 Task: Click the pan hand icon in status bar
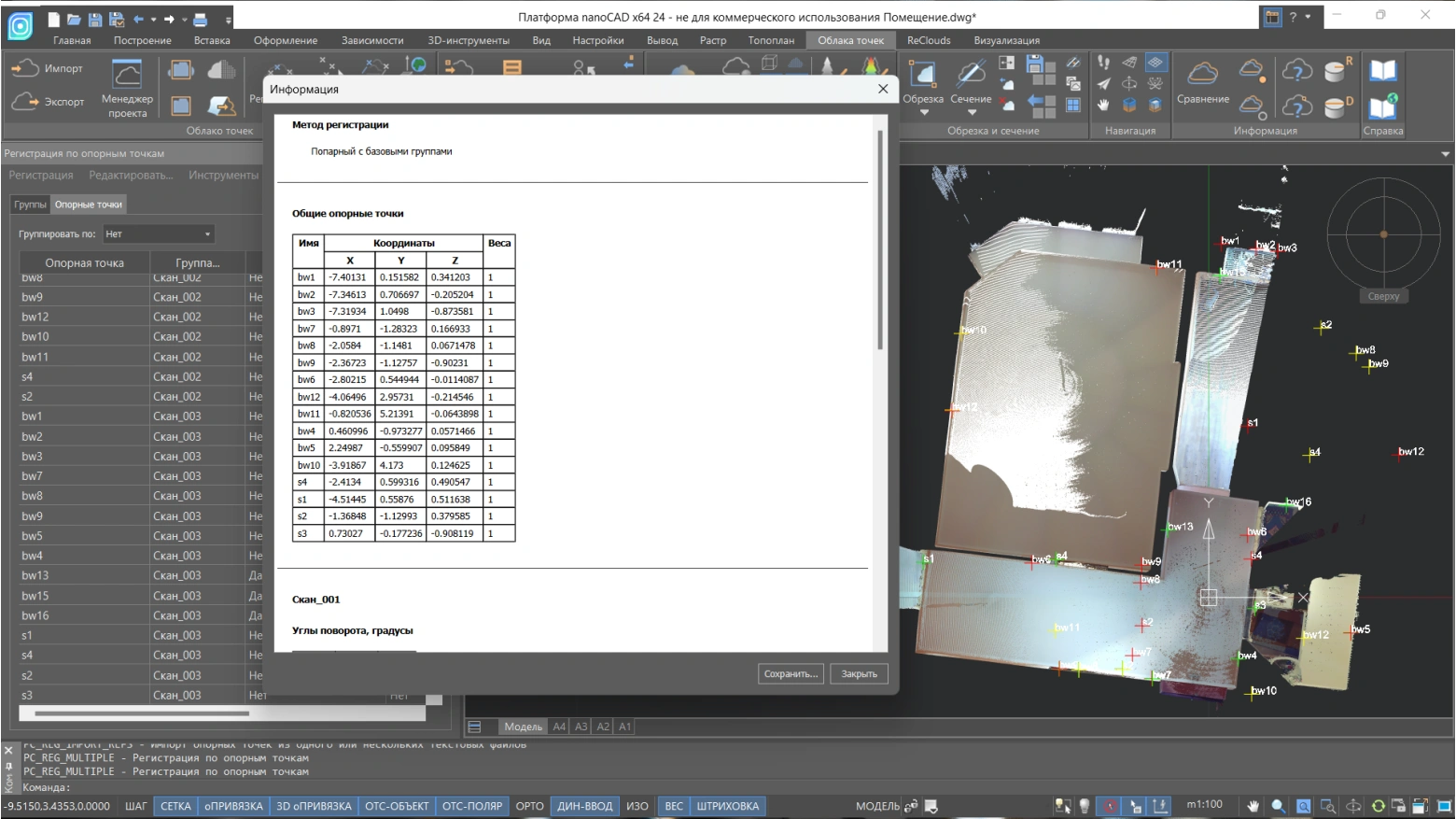pos(1253,806)
